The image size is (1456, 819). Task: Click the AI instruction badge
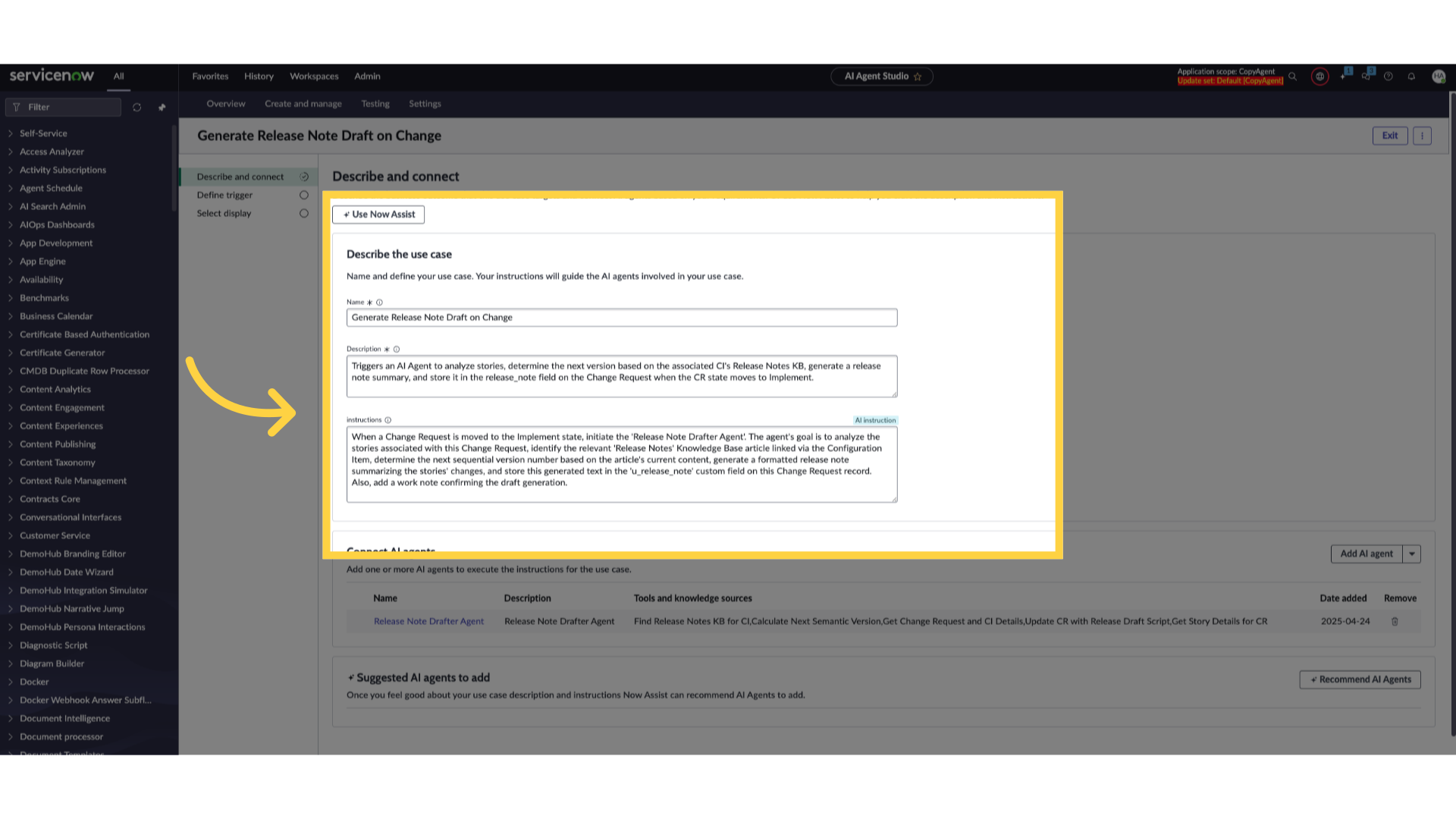pos(875,420)
